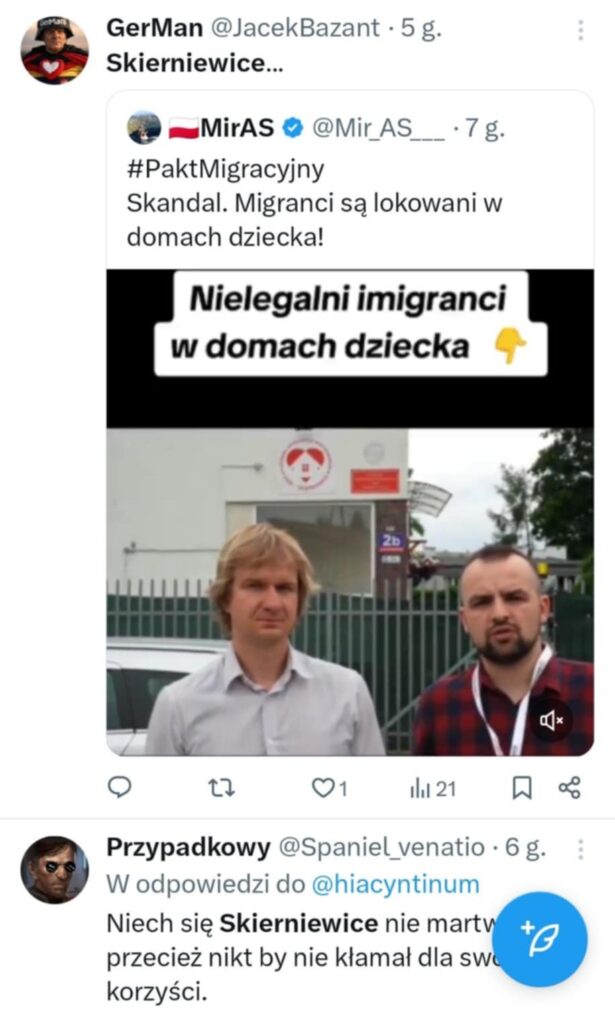View tweet analytics showing 21 views
This screenshot has height=1024, width=615.
pyautogui.click(x=433, y=789)
